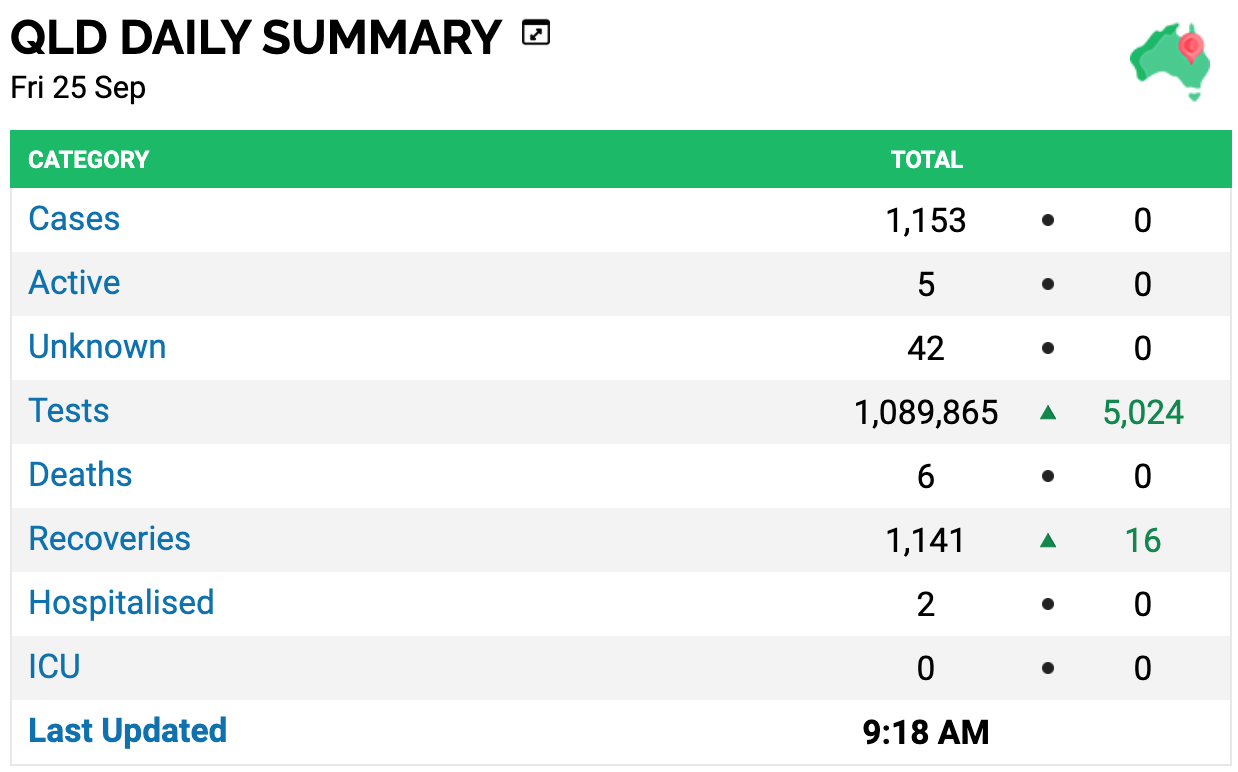The image size is (1238, 772).
Task: Click the dot indicator in ICU row
Action: tap(1048, 668)
